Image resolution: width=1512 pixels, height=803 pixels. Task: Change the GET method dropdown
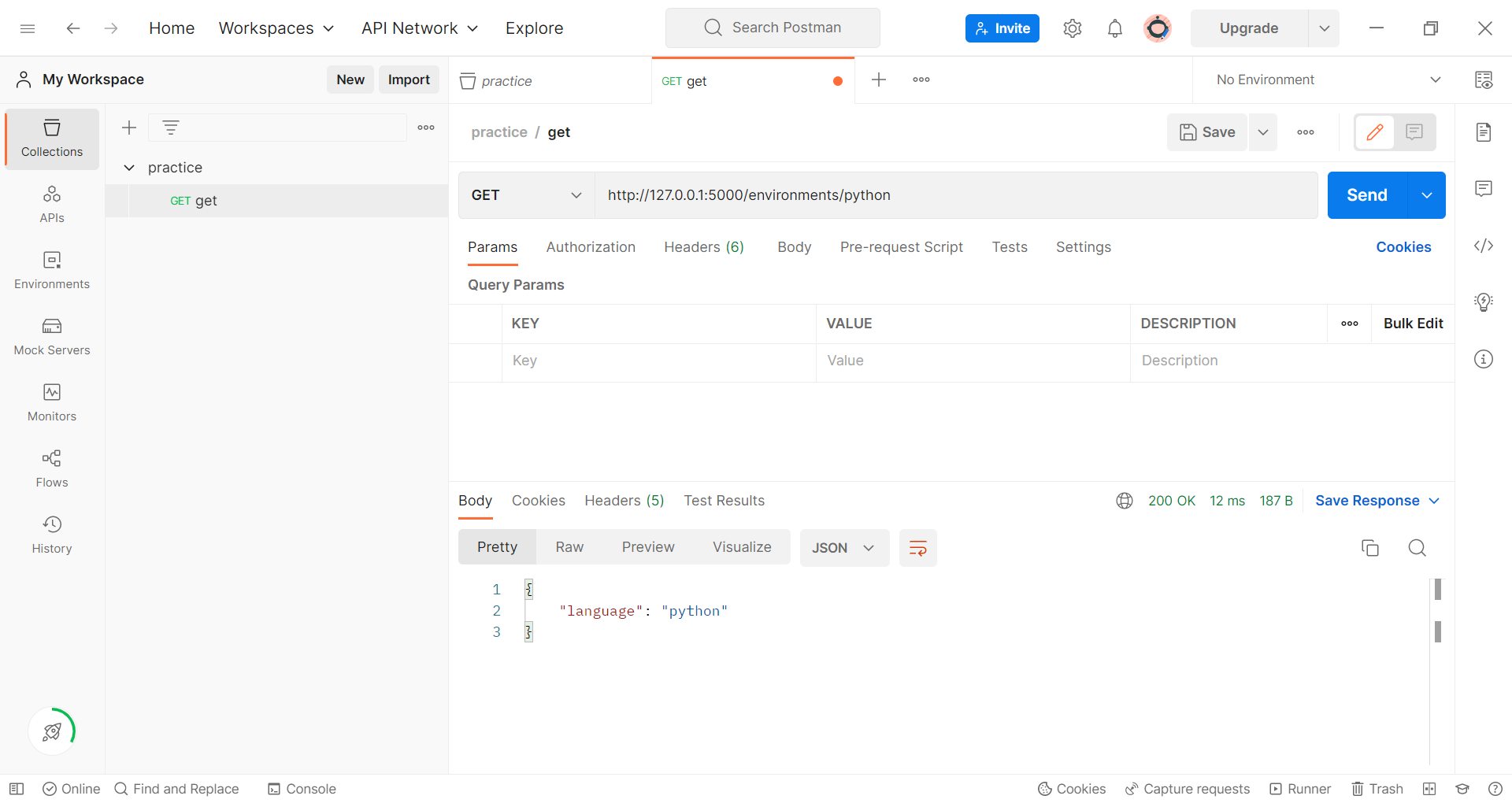tap(526, 195)
